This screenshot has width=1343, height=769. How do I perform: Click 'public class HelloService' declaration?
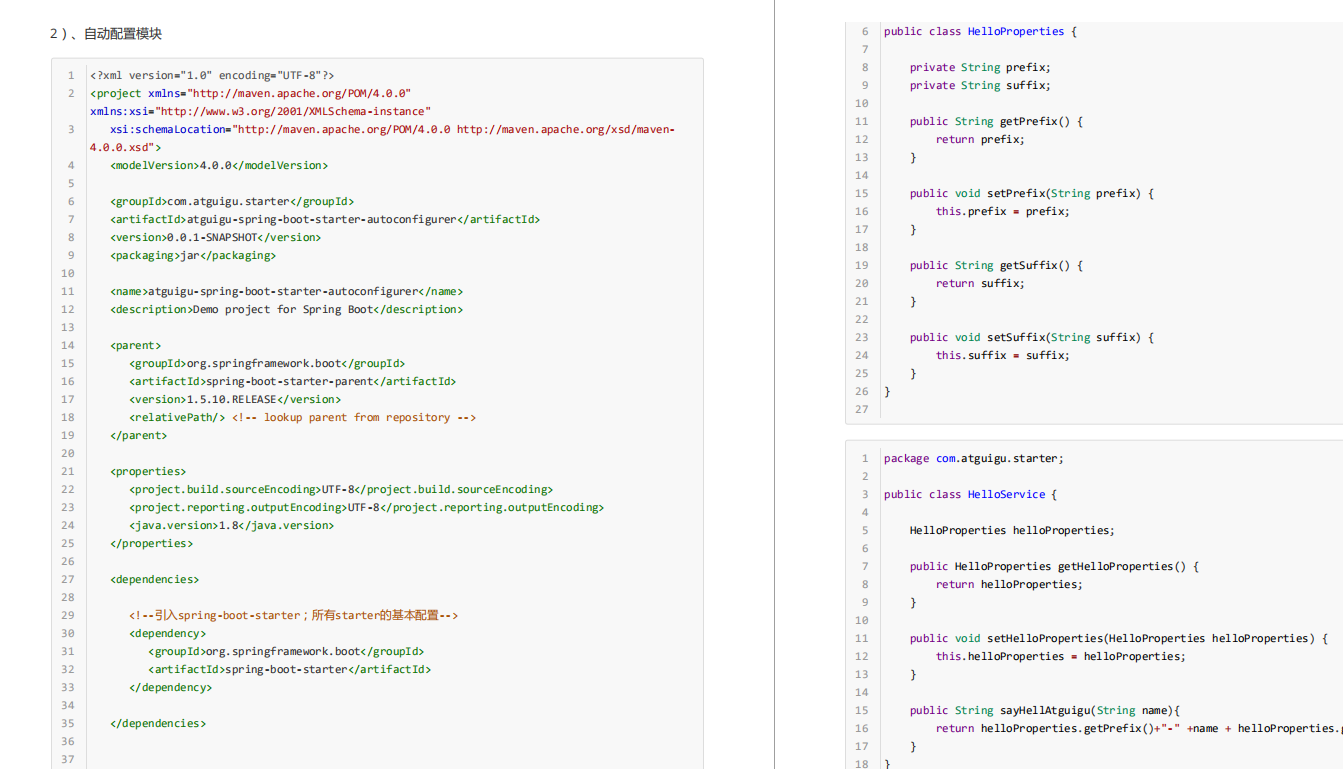[x=970, y=495]
